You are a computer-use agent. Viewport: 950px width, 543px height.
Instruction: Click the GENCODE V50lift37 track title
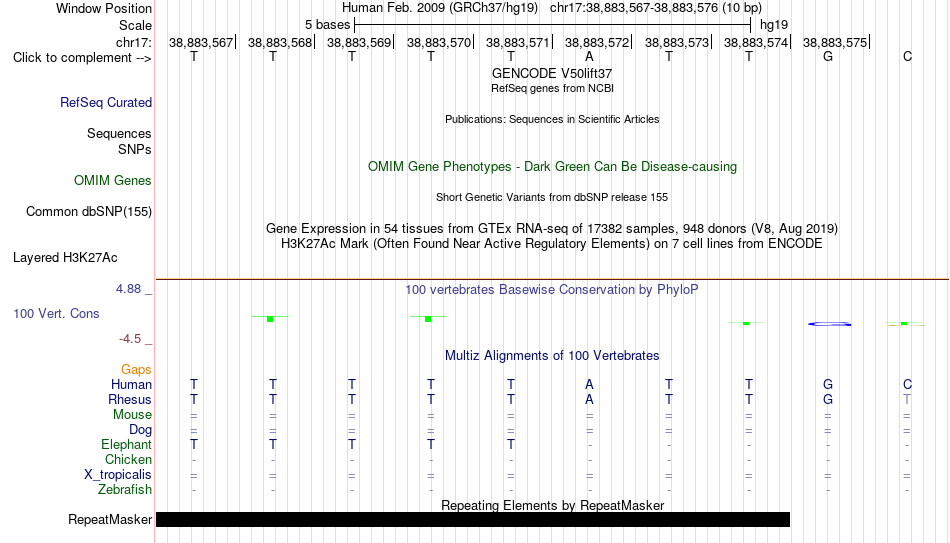(x=552, y=73)
